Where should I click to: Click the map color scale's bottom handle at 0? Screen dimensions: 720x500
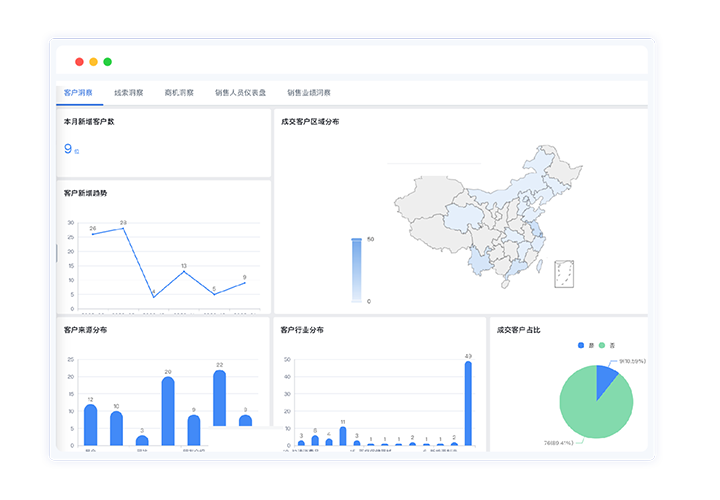click(356, 301)
